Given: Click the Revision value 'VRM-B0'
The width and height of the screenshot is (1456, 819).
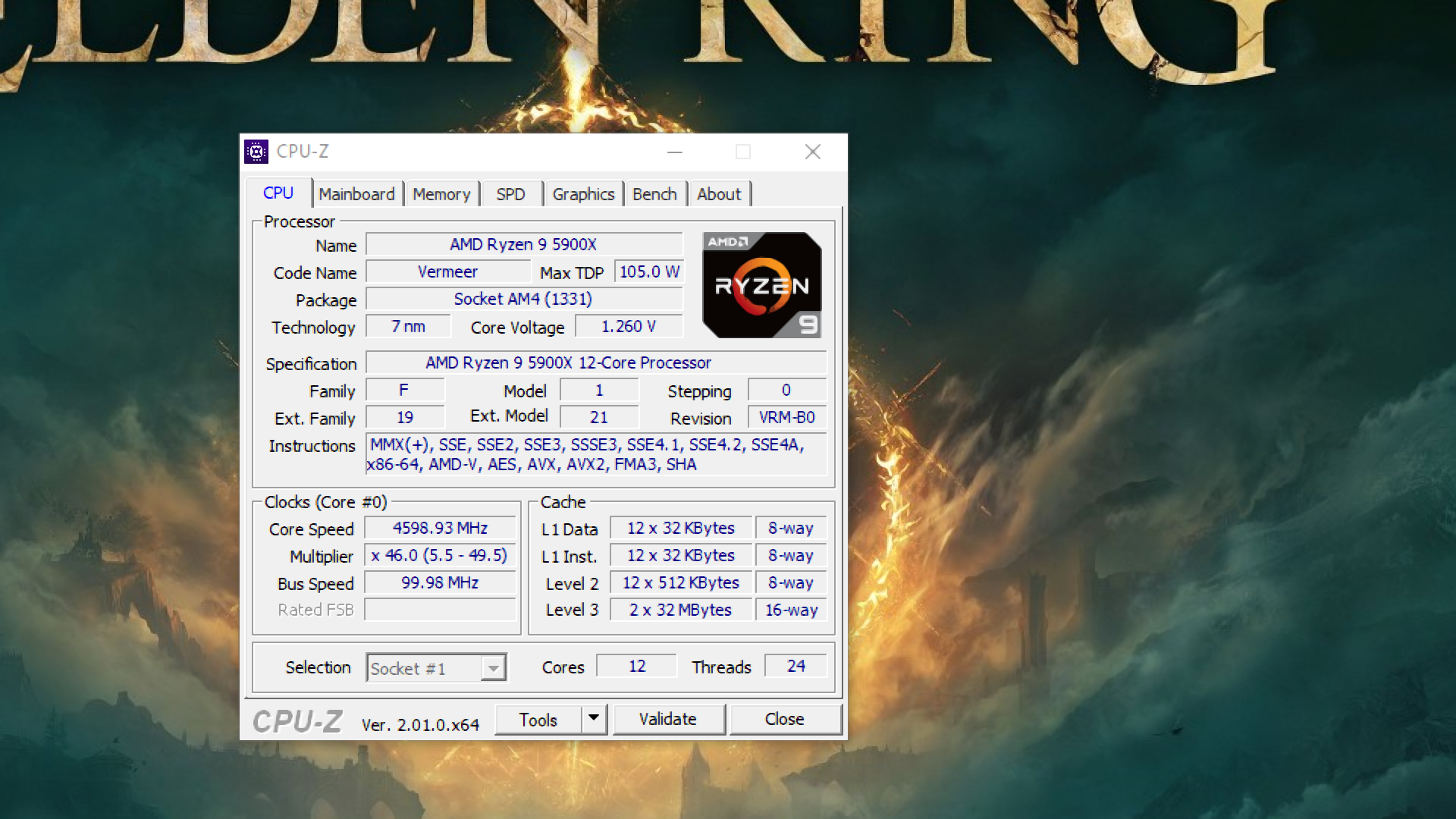Looking at the screenshot, I should 787,417.
